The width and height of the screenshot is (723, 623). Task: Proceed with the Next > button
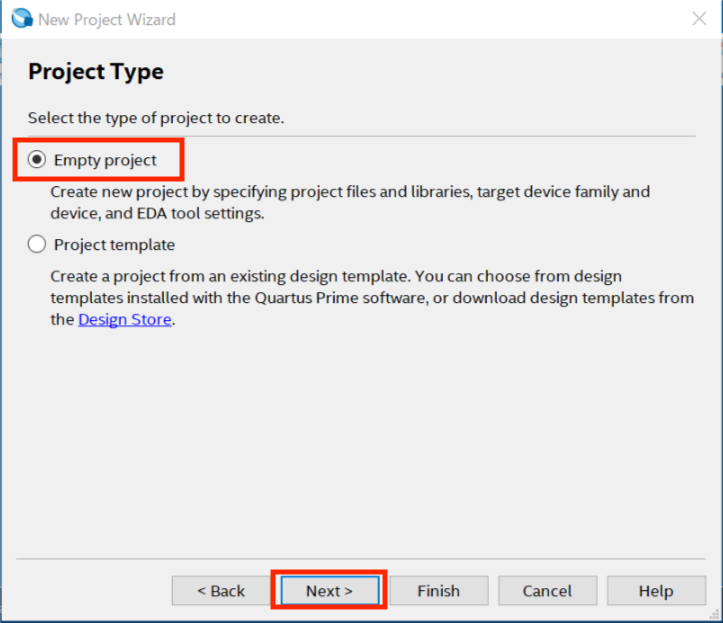tap(329, 591)
